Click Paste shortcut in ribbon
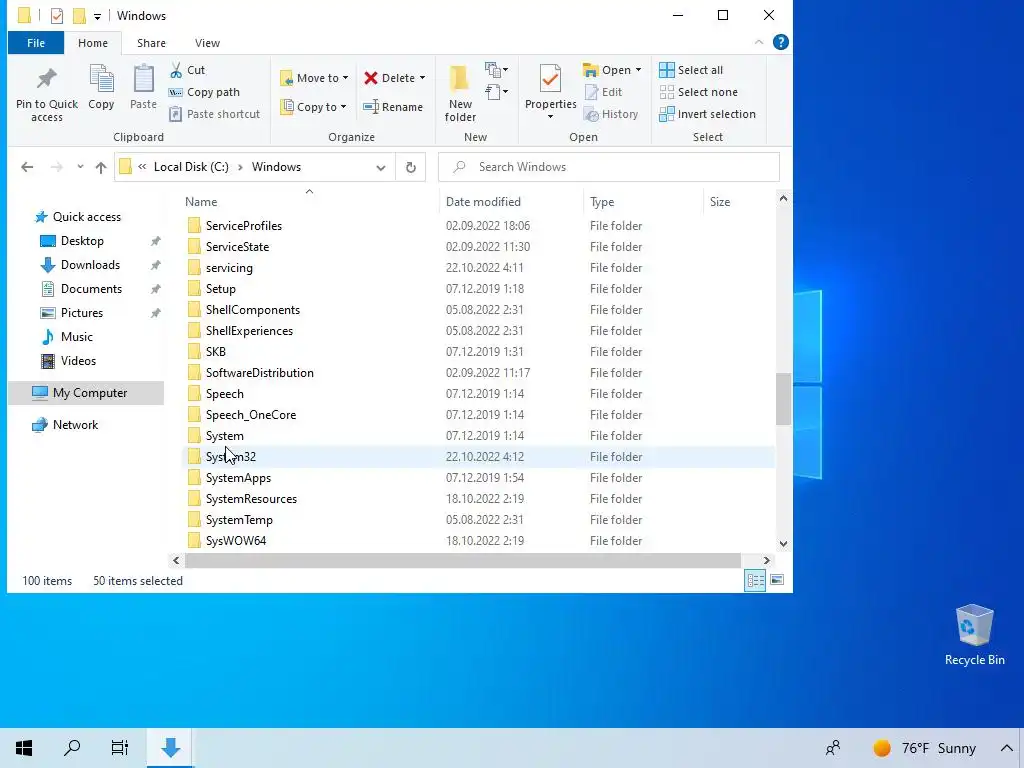This screenshot has height=768, width=1024. (x=215, y=114)
